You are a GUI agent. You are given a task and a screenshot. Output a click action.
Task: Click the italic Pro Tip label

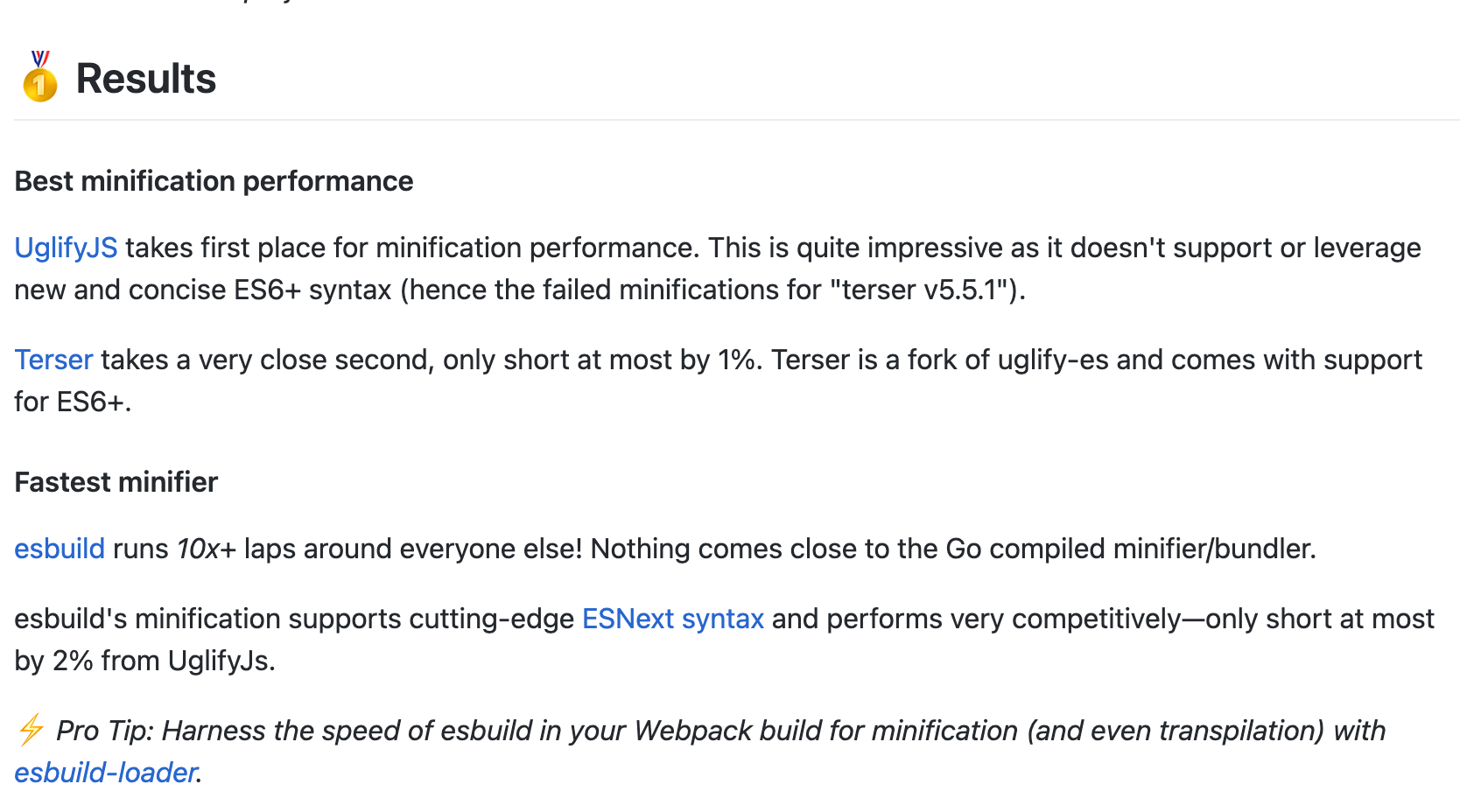click(104, 731)
